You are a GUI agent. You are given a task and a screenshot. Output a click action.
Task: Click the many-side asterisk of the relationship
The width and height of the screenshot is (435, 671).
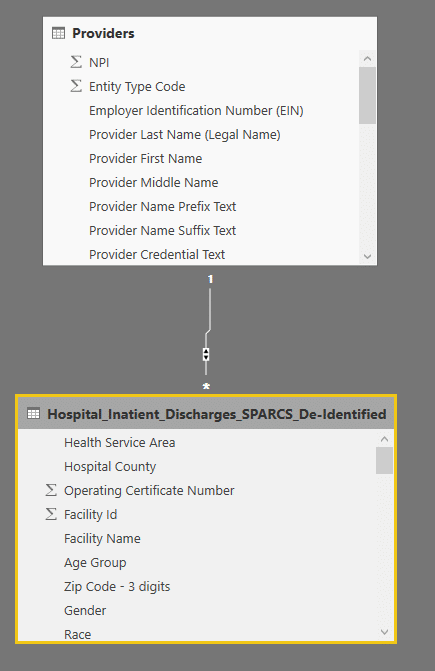coord(206,386)
